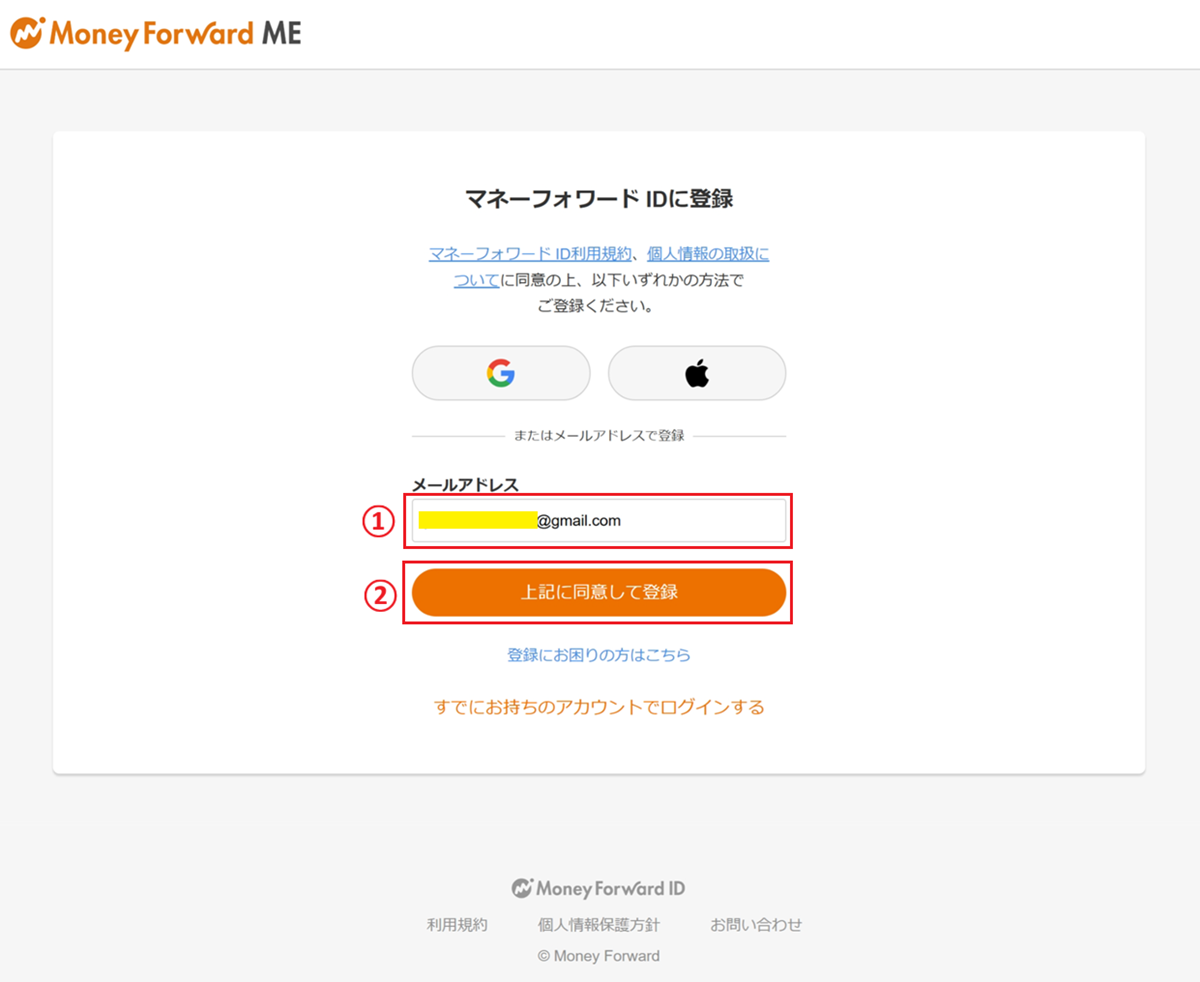Click the red circled number 1 marker

click(375, 521)
